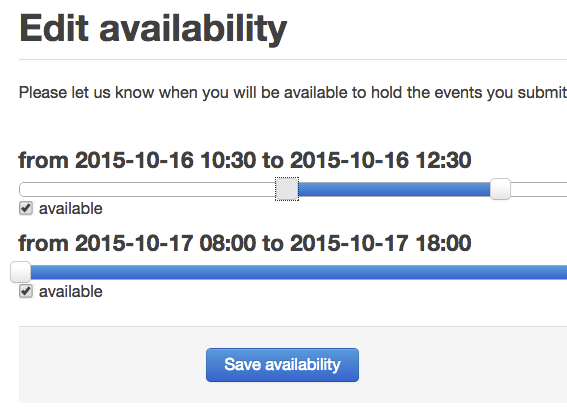The image size is (567, 409).
Task: Select the end handle of October 16 slider
Action: pos(500,189)
